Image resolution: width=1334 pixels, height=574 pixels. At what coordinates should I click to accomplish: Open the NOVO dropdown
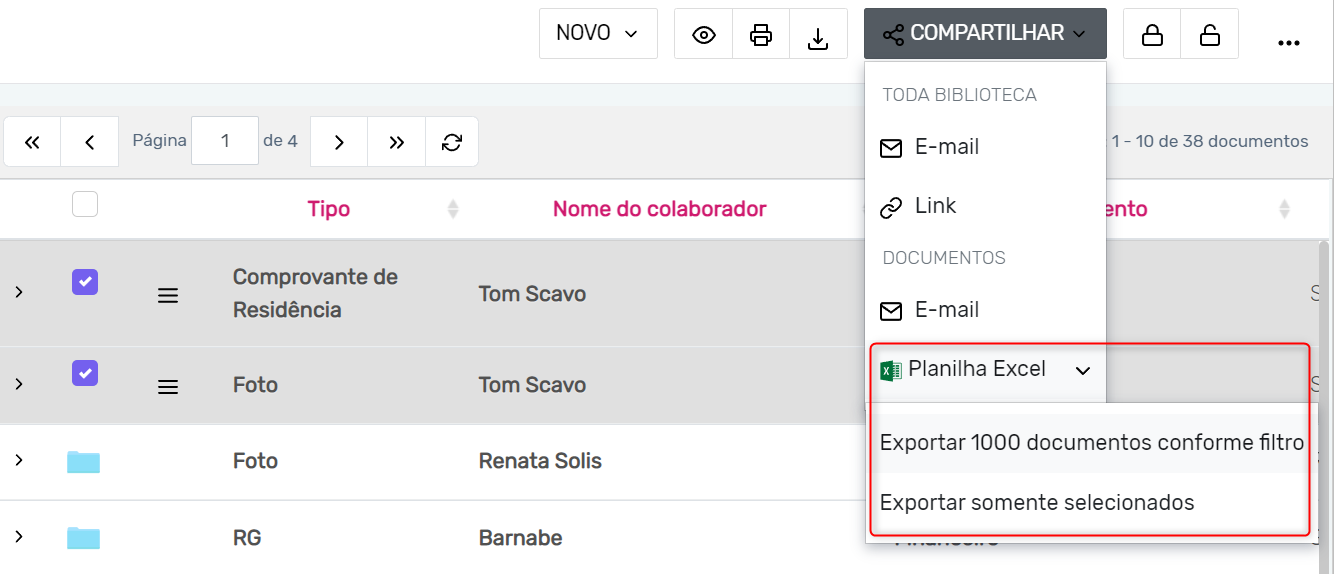coord(598,34)
